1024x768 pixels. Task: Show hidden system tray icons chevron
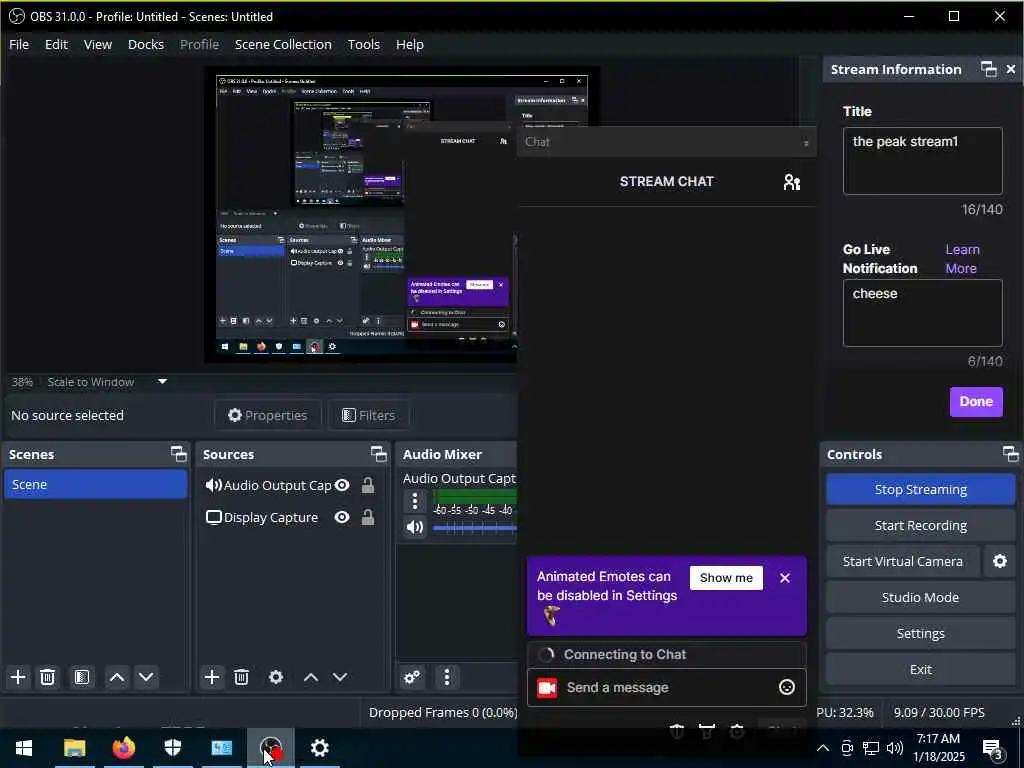point(823,748)
